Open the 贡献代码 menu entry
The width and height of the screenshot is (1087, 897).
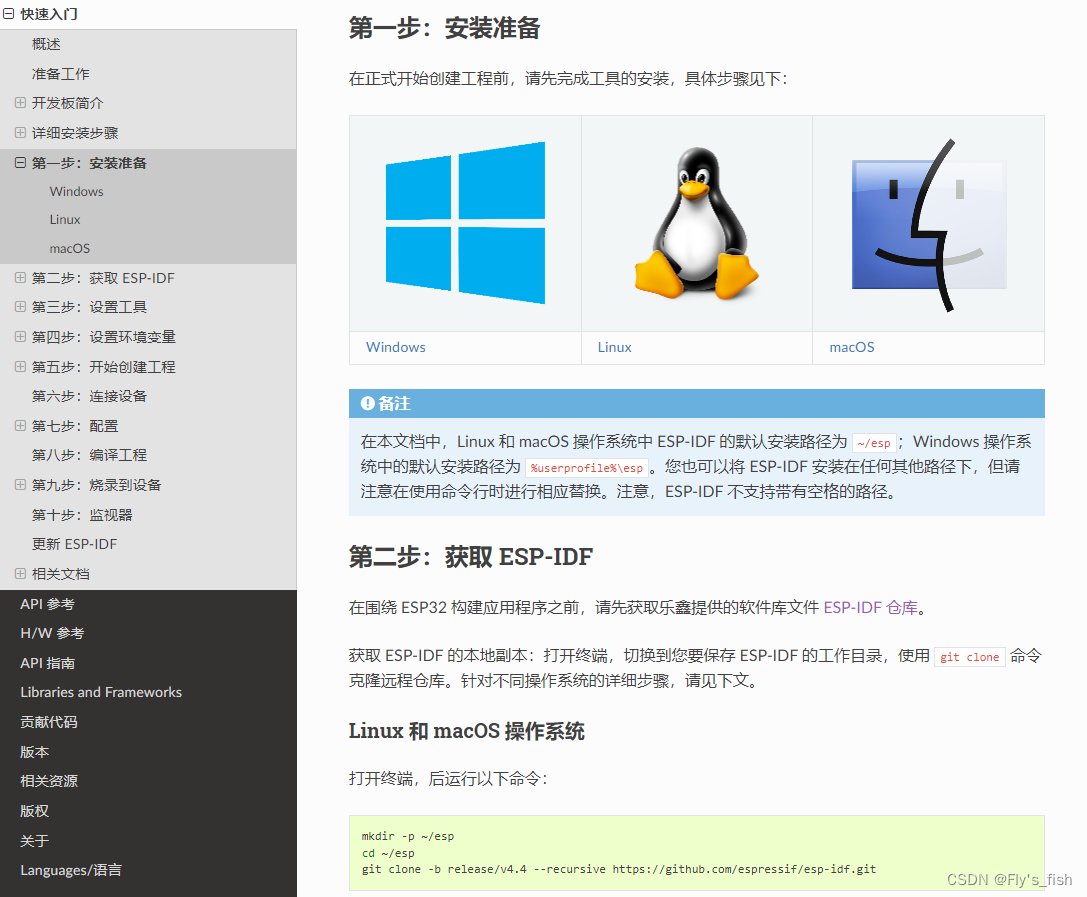pyautogui.click(x=49, y=722)
